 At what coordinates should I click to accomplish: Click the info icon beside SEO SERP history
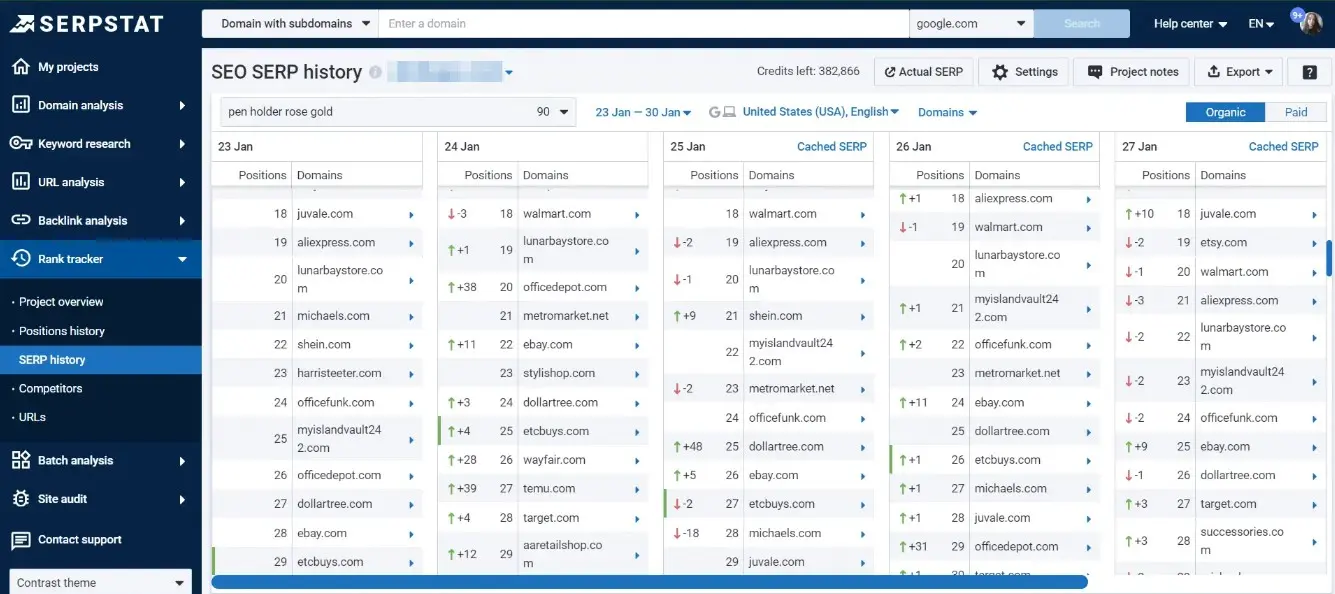[375, 72]
